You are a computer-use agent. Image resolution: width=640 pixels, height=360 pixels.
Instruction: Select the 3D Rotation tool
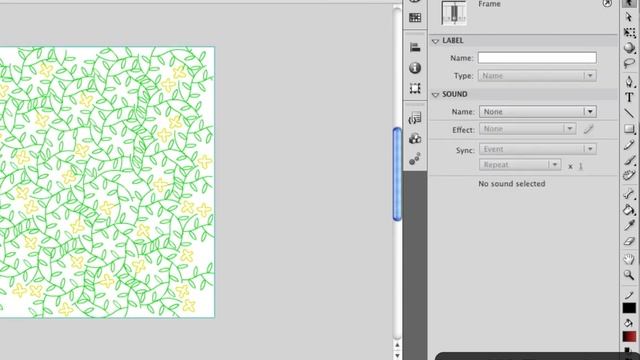[629, 48]
